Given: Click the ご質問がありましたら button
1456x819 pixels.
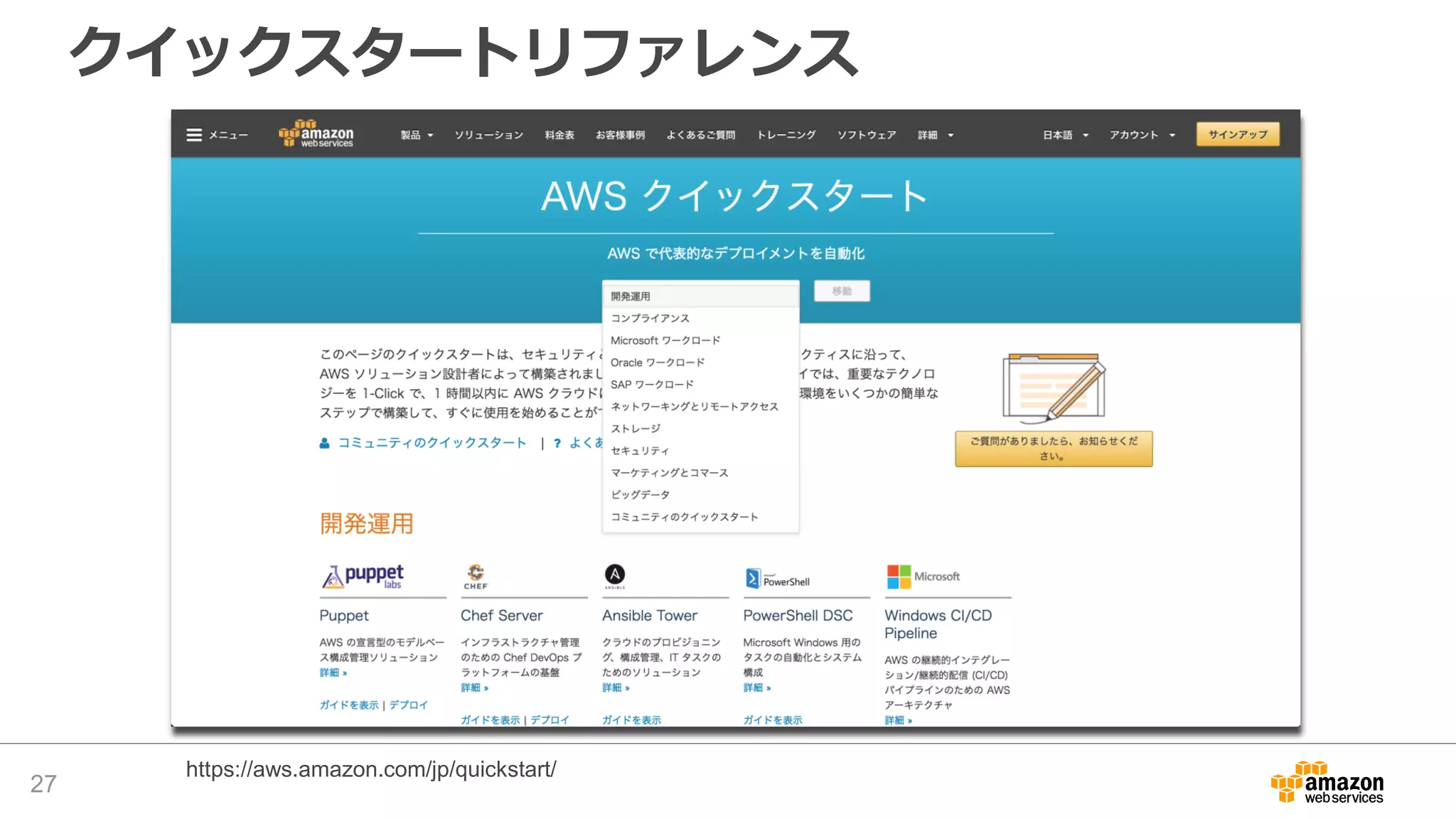Looking at the screenshot, I should [x=1054, y=449].
